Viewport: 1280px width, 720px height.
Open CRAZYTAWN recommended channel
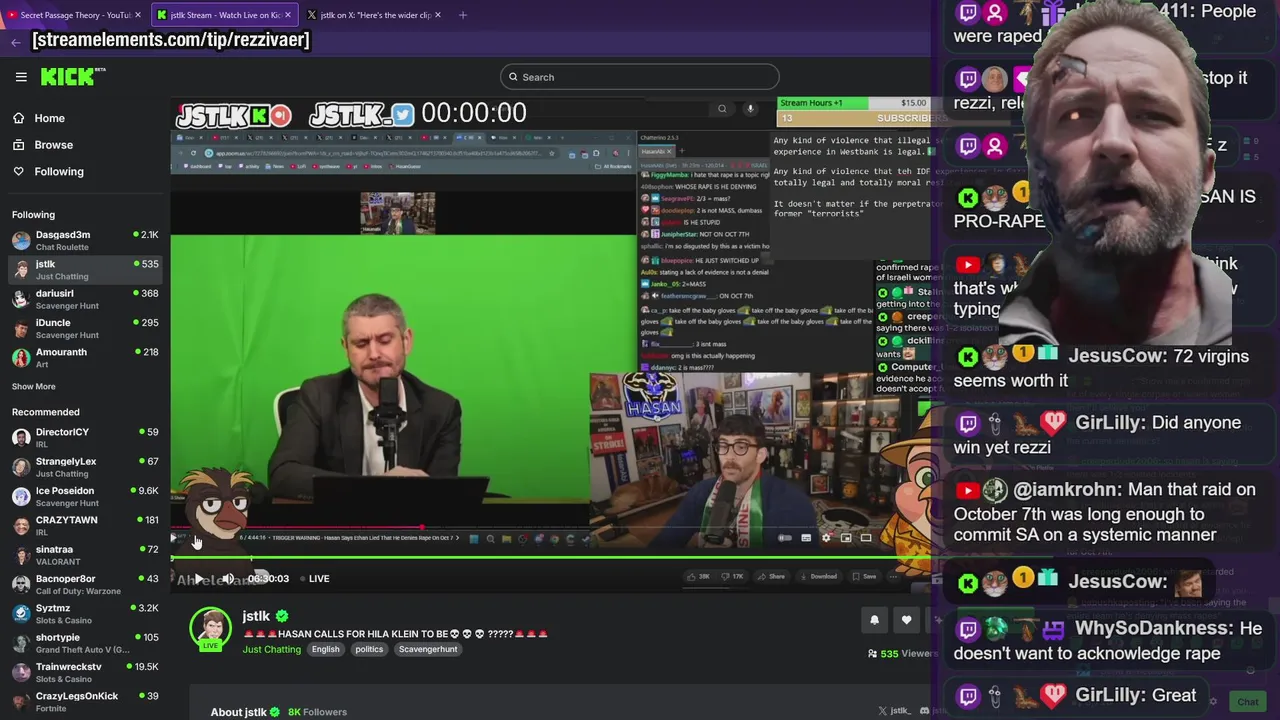point(85,525)
